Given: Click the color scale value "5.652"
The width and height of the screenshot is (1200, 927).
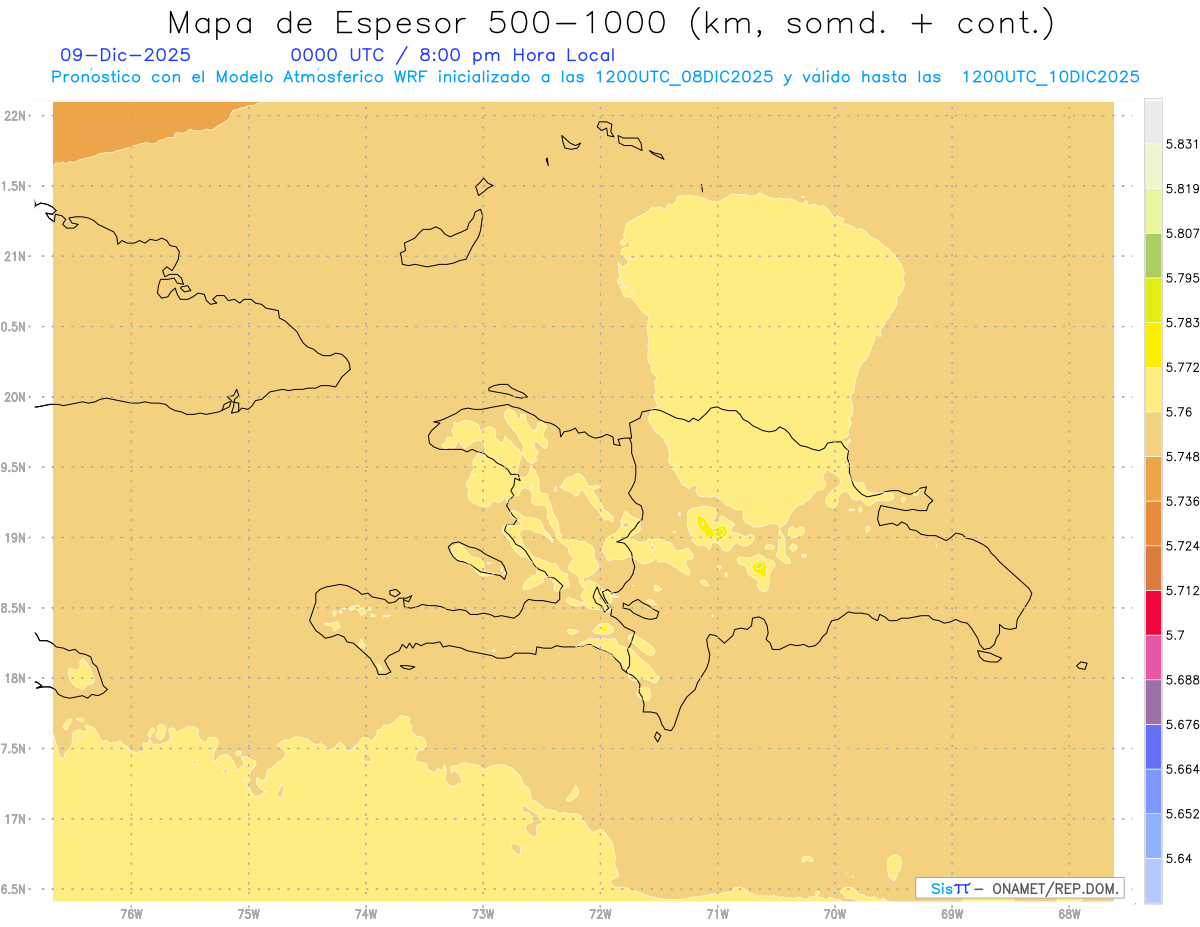Looking at the screenshot, I should click(1182, 814).
